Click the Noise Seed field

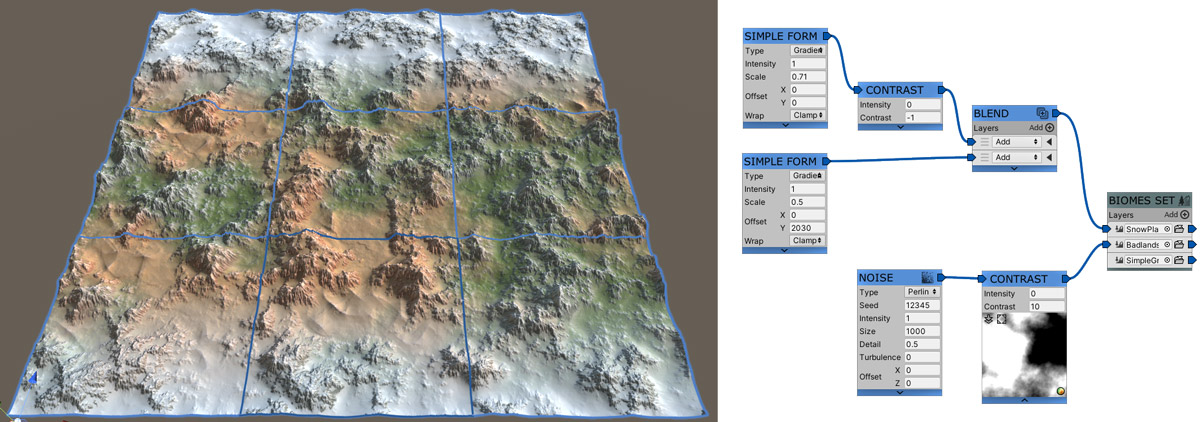[919, 304]
